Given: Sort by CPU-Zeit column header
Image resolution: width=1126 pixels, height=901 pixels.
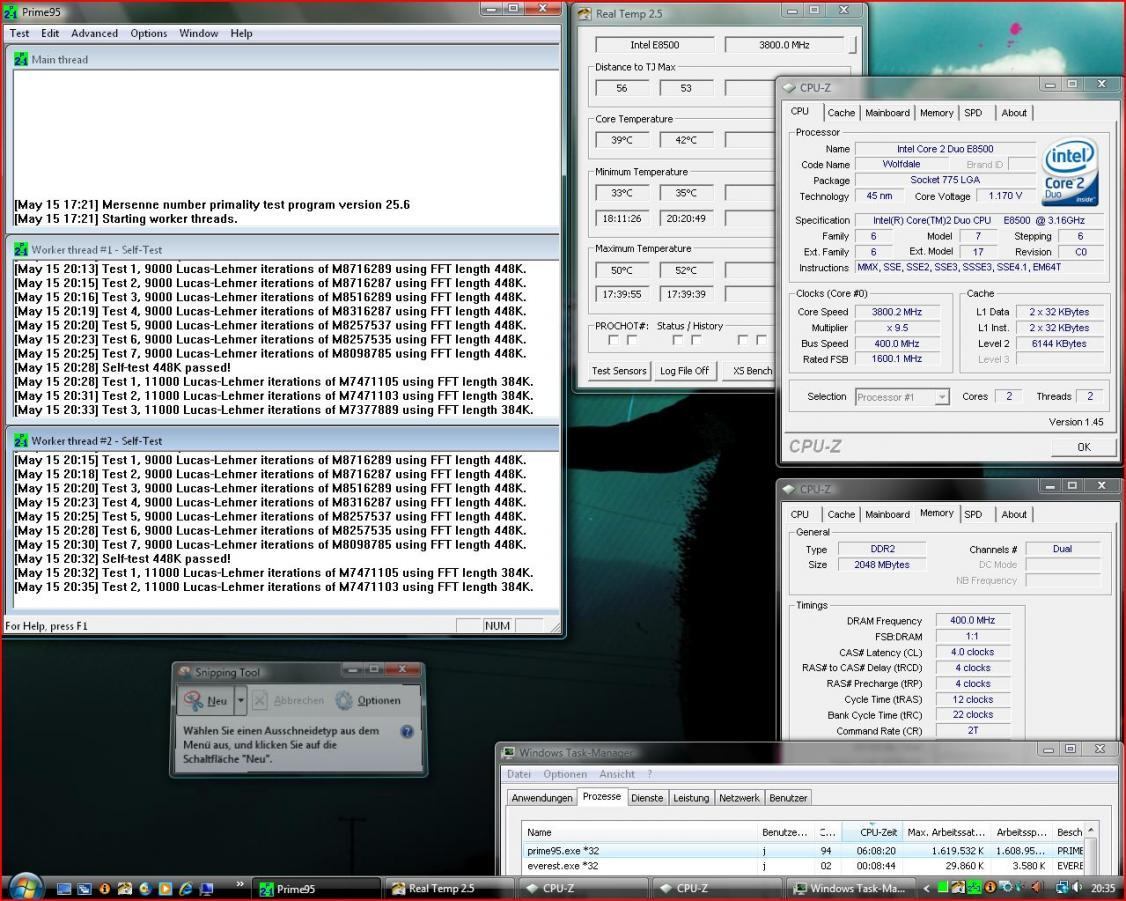Looking at the screenshot, I should pyautogui.click(x=871, y=832).
